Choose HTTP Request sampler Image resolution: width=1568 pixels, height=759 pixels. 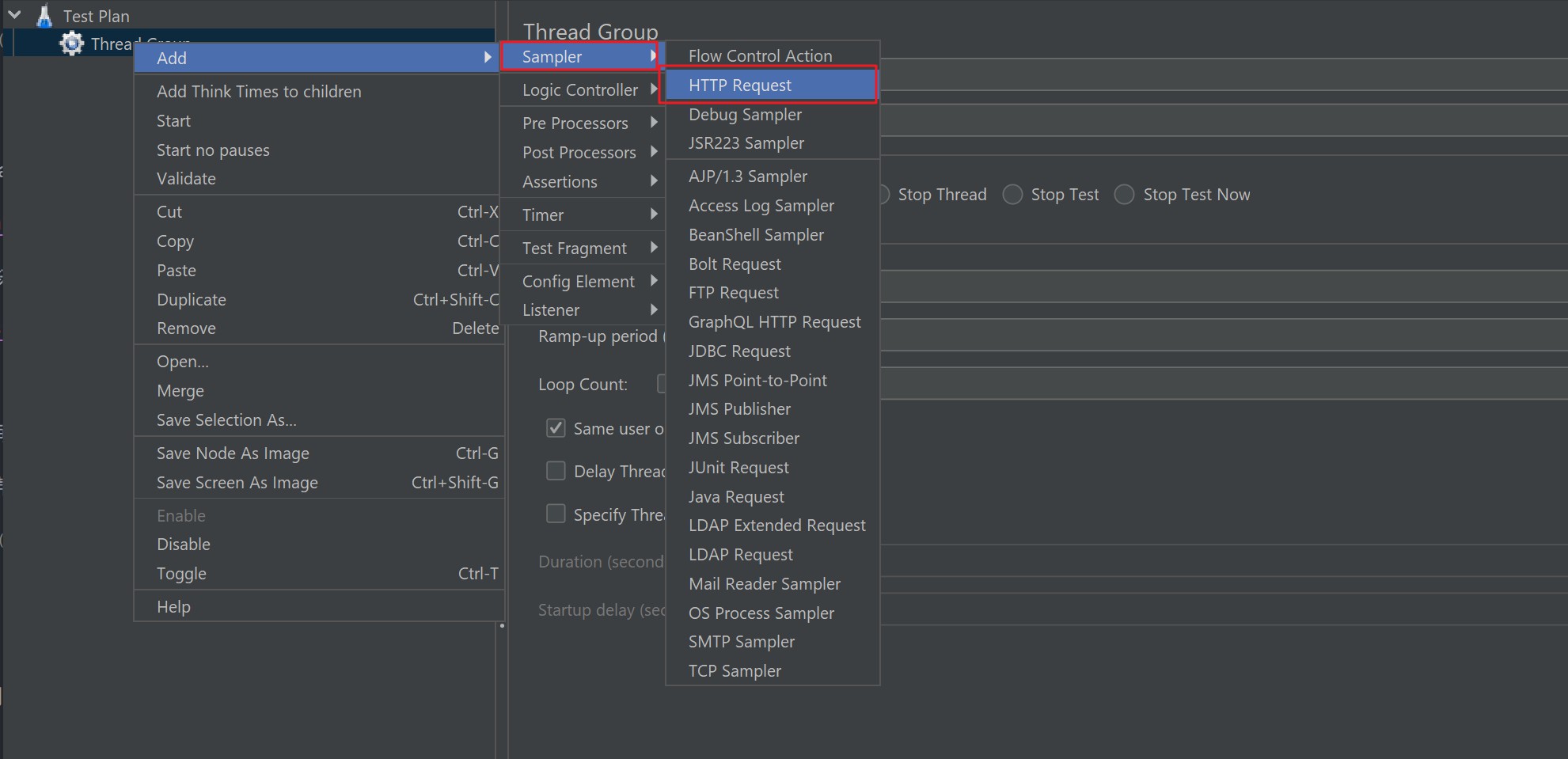pyautogui.click(x=771, y=85)
